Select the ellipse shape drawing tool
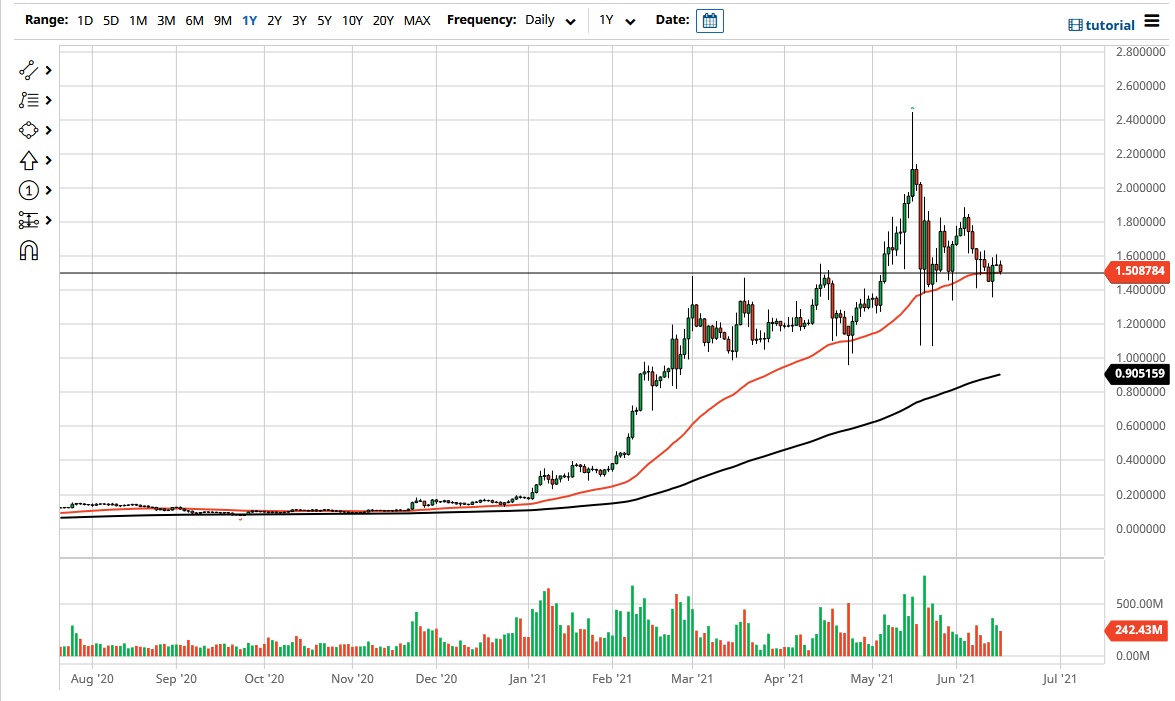Screen dimensions: 1175x701 point(27,130)
